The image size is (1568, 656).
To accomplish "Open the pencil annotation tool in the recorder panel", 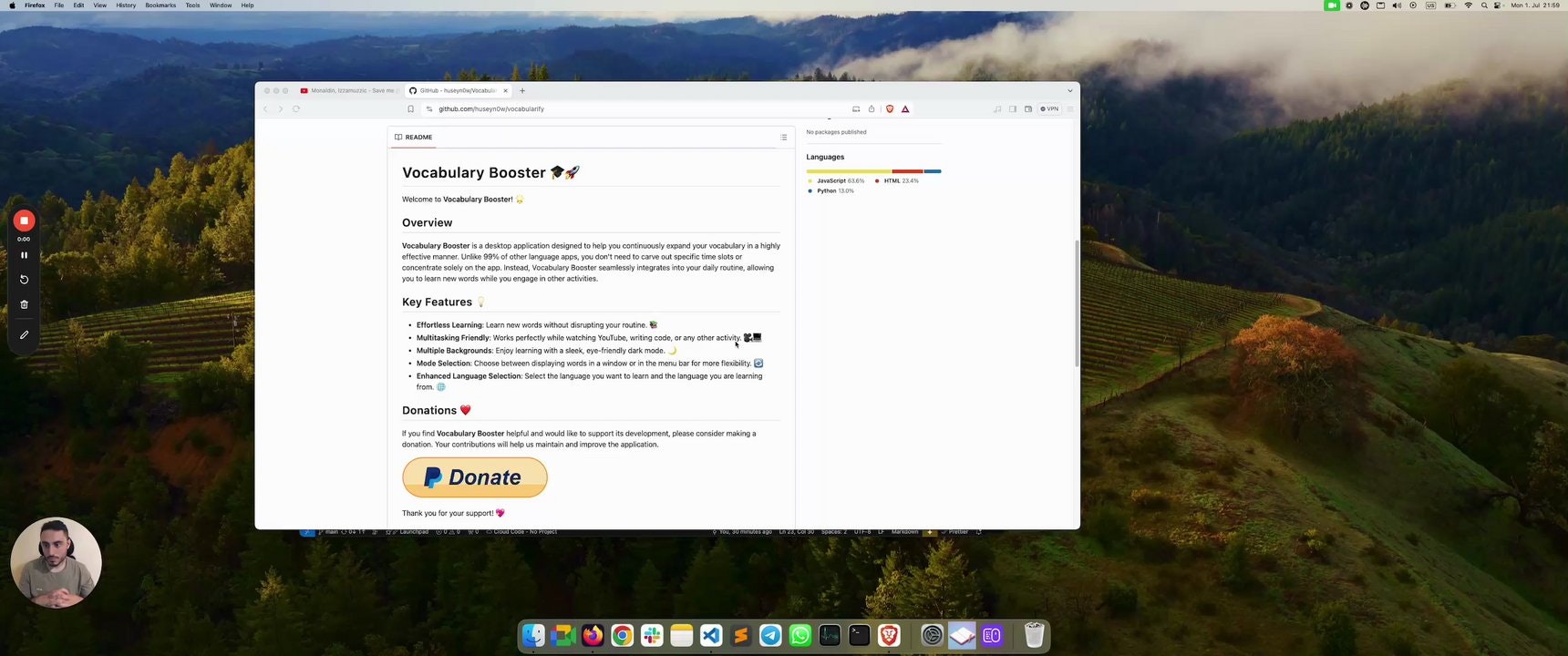I will (24, 334).
